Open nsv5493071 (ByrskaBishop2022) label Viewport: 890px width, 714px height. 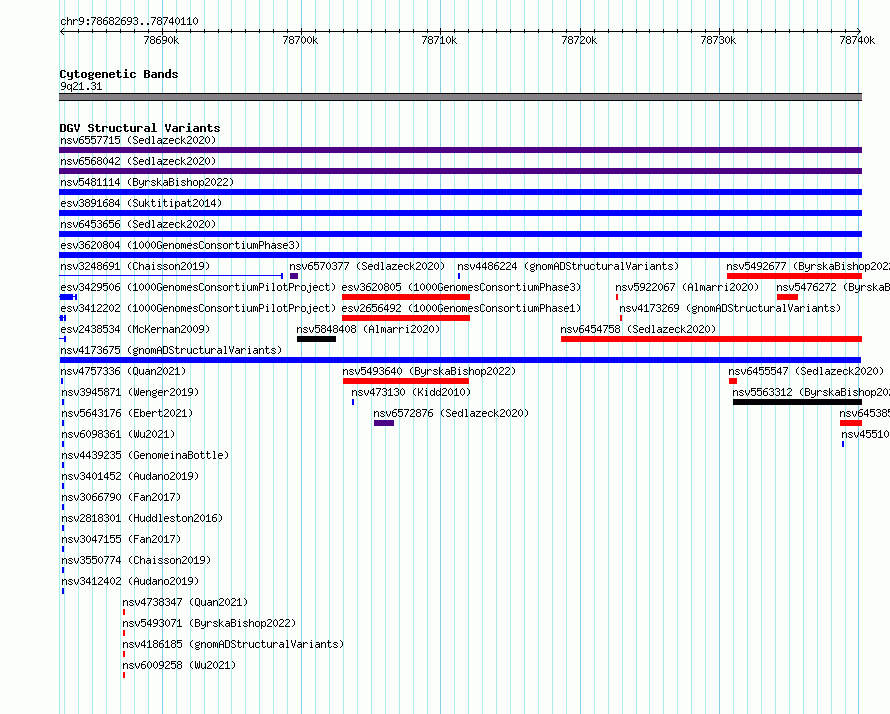click(x=209, y=623)
